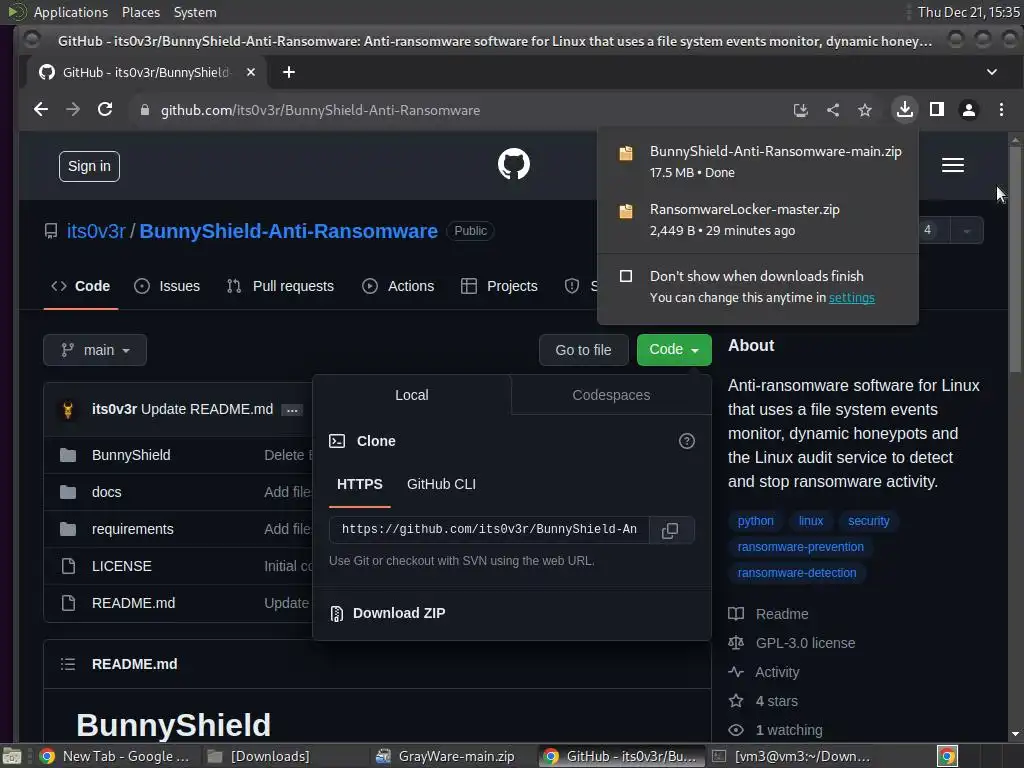Open the clone help question icon
1024x768 pixels.
pos(686,441)
